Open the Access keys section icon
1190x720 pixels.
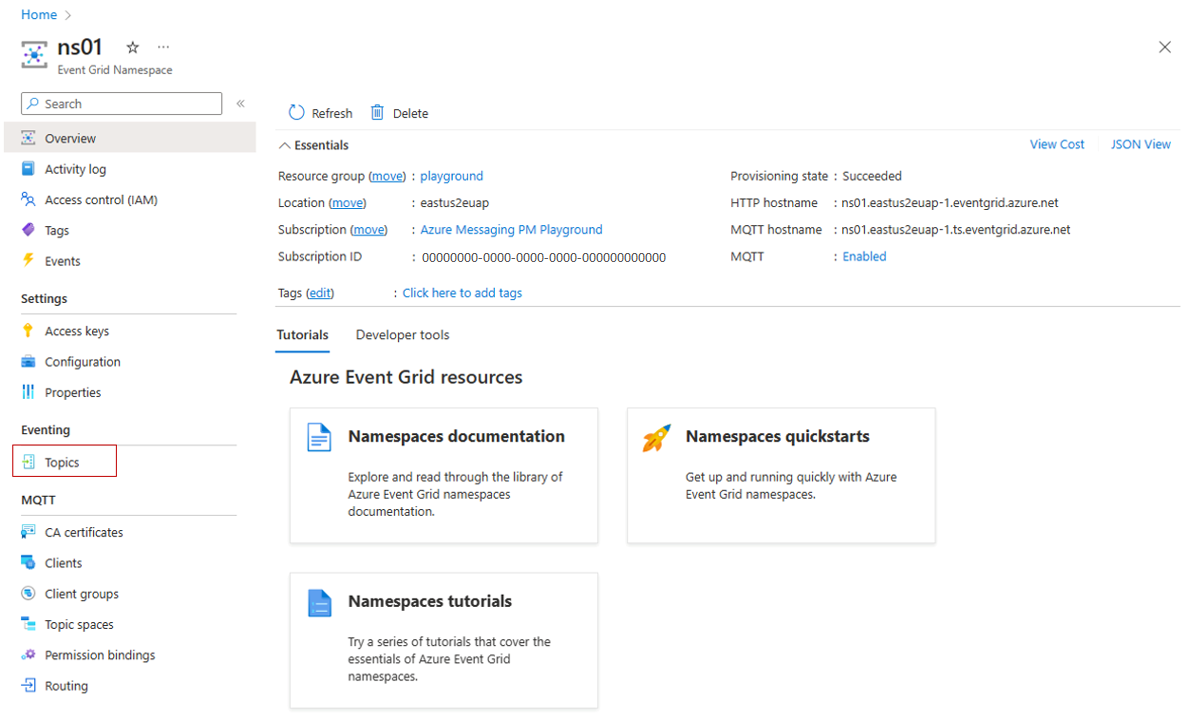tap(29, 330)
